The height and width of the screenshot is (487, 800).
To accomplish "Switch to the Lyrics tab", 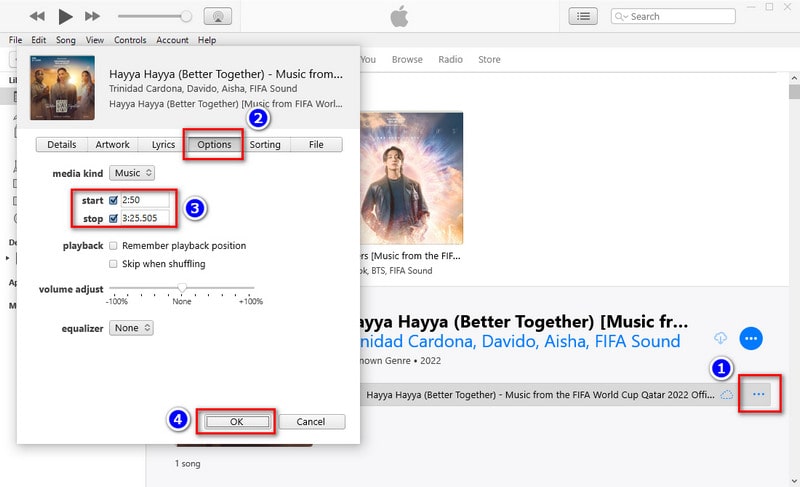I will (163, 144).
